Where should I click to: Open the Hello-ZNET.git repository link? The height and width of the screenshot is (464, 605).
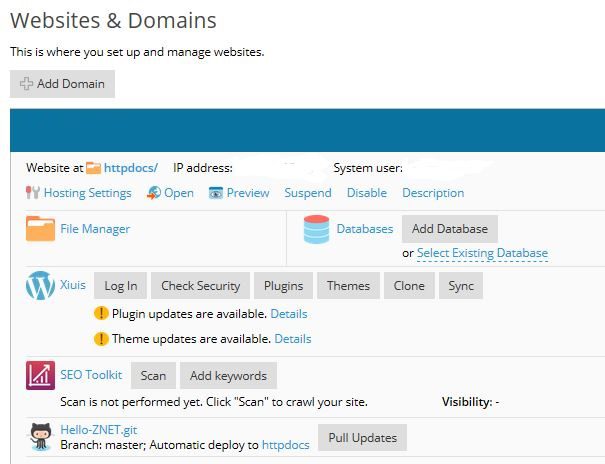[x=99, y=429]
